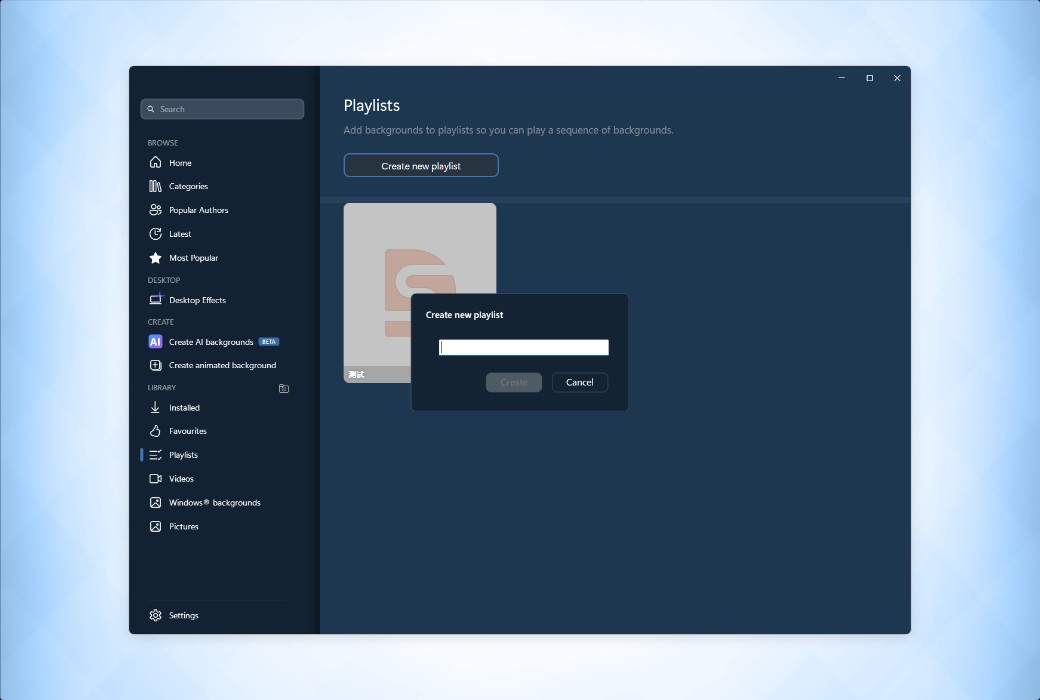
Task: Click the Home house icon
Action: (155, 163)
